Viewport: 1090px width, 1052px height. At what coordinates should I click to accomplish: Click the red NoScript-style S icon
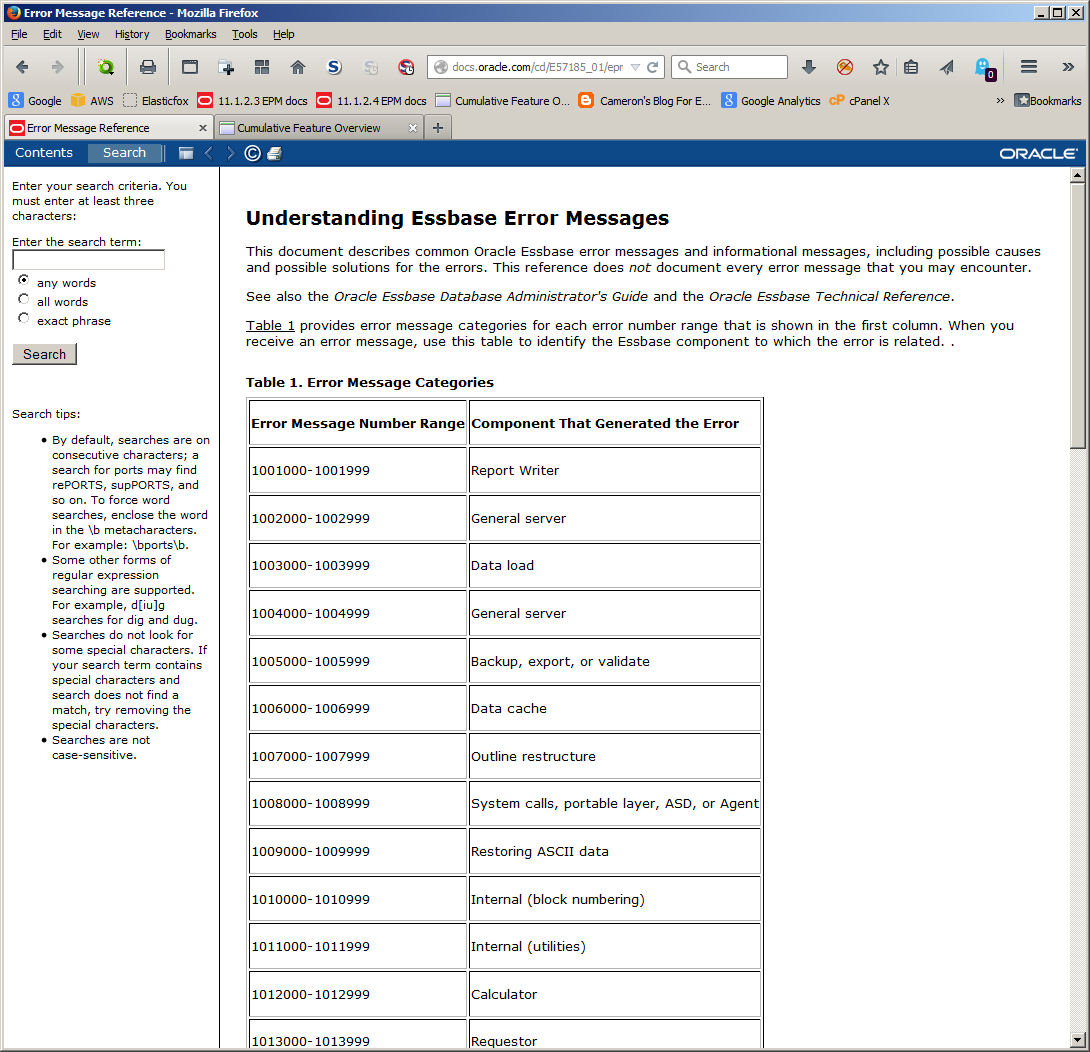(x=406, y=67)
